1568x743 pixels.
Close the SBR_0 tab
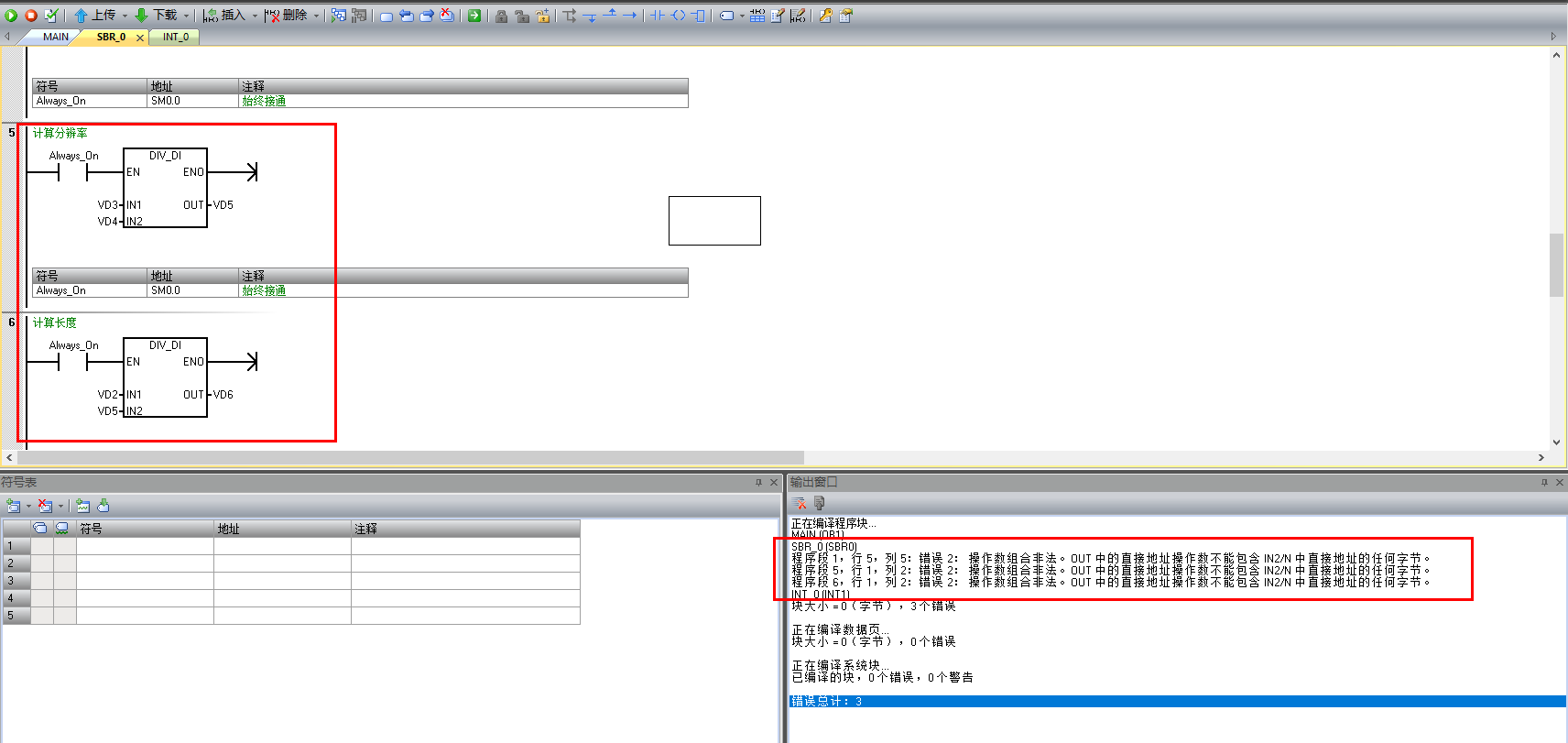[x=140, y=38]
